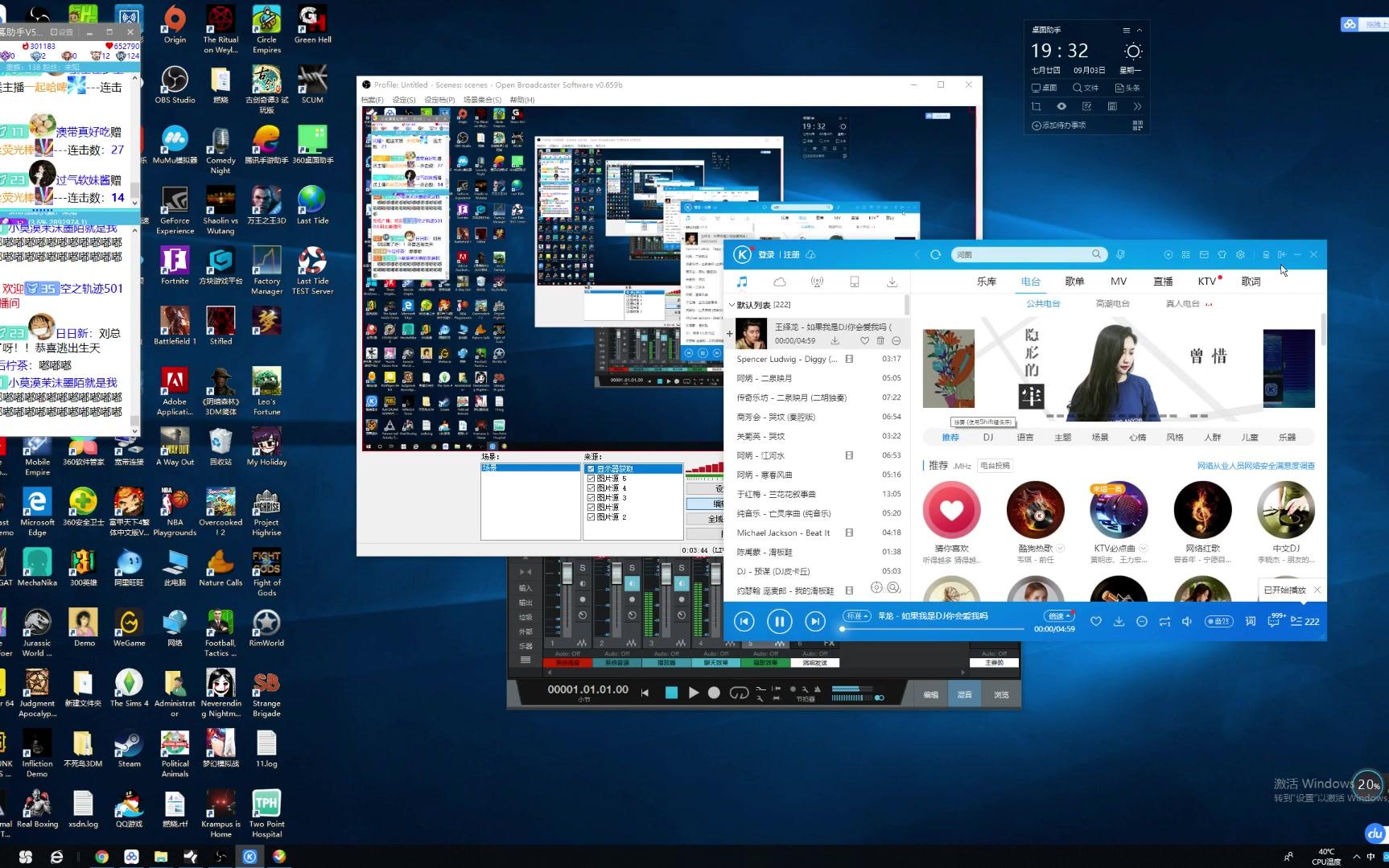Switch to the 乐库 tab

click(987, 282)
